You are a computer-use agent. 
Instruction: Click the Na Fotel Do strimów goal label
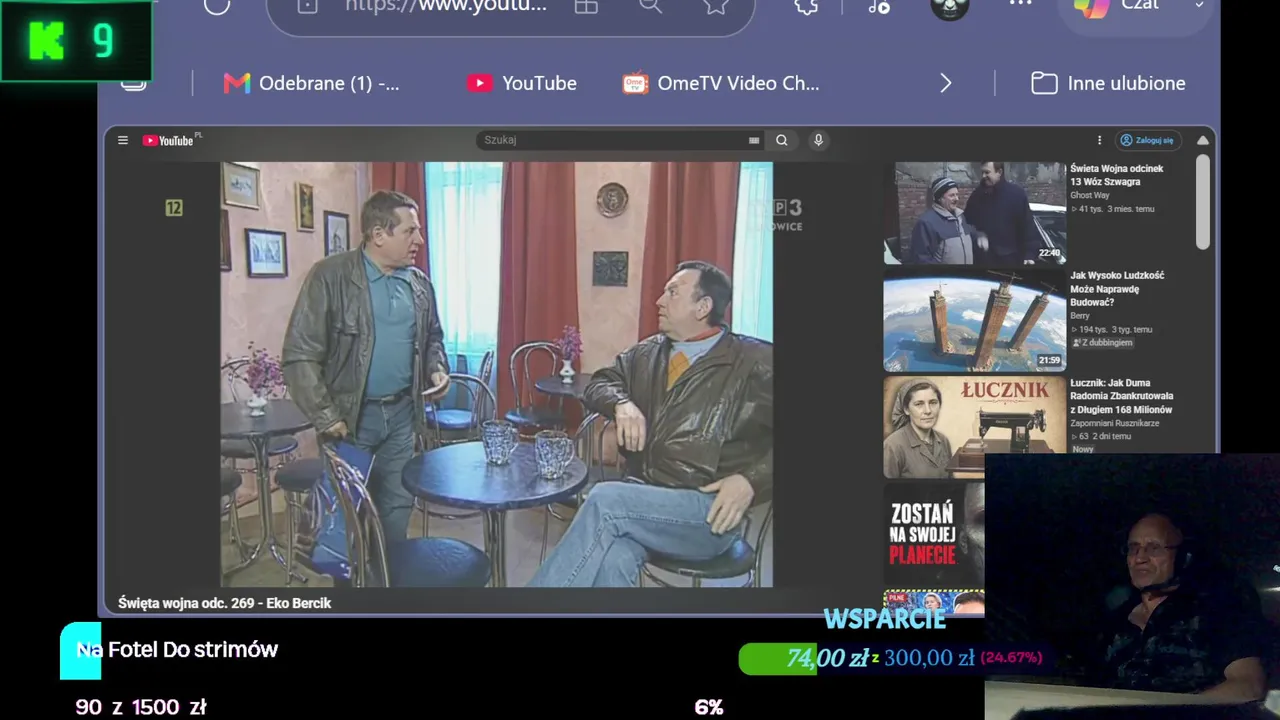coord(177,649)
